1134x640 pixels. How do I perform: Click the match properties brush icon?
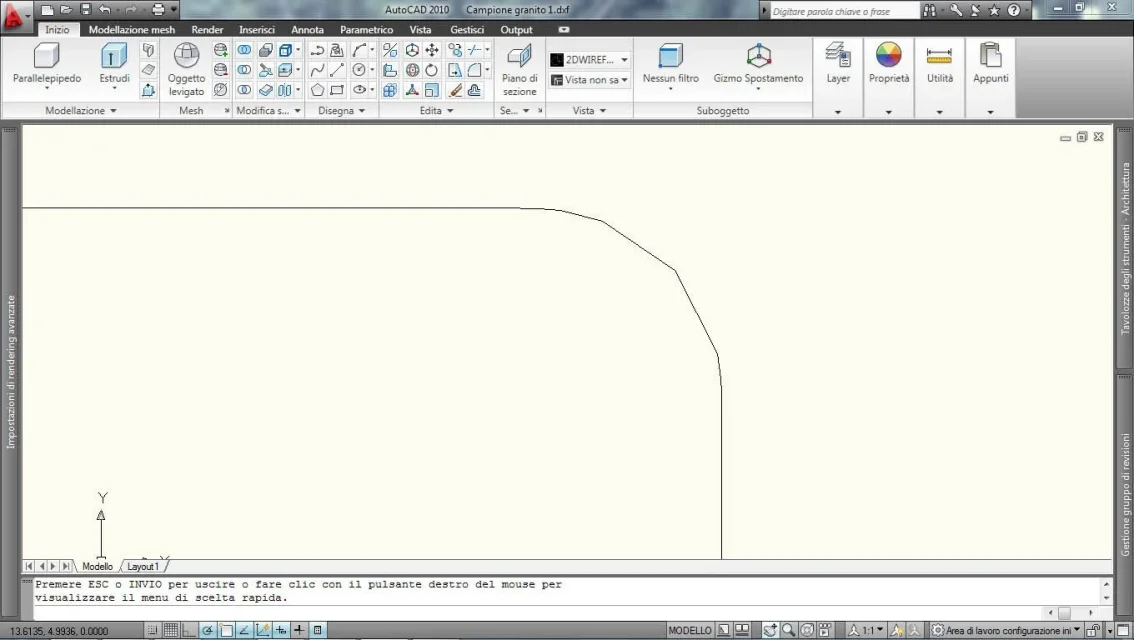click(455, 90)
